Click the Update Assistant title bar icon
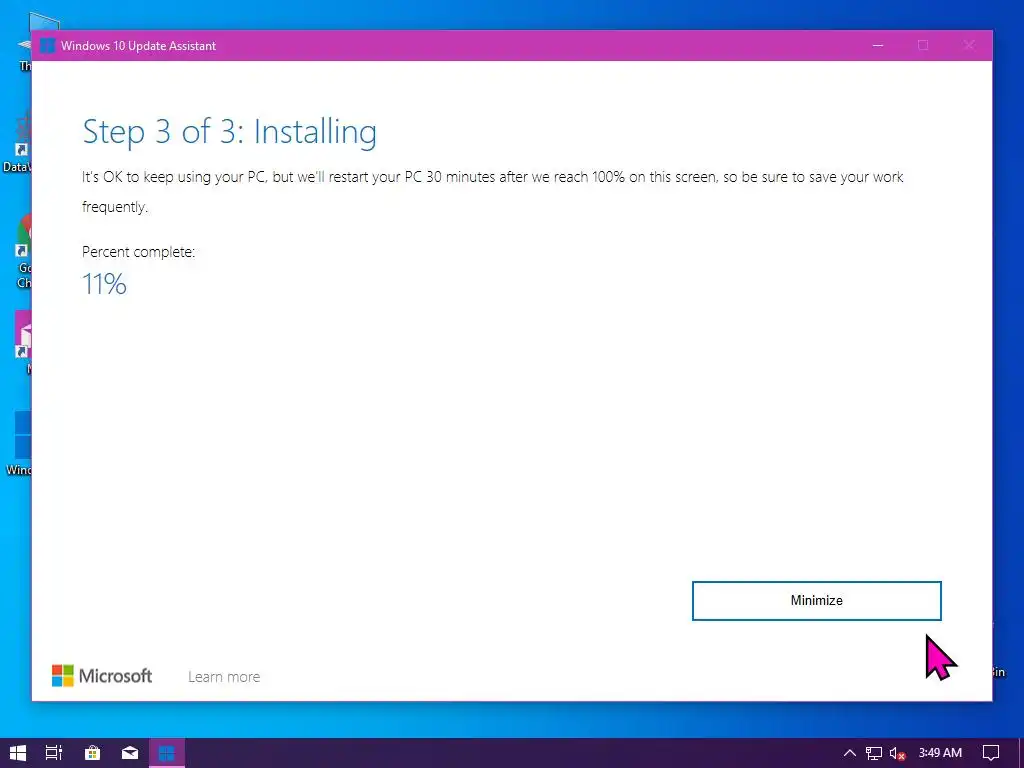1024x768 pixels. pos(47,46)
